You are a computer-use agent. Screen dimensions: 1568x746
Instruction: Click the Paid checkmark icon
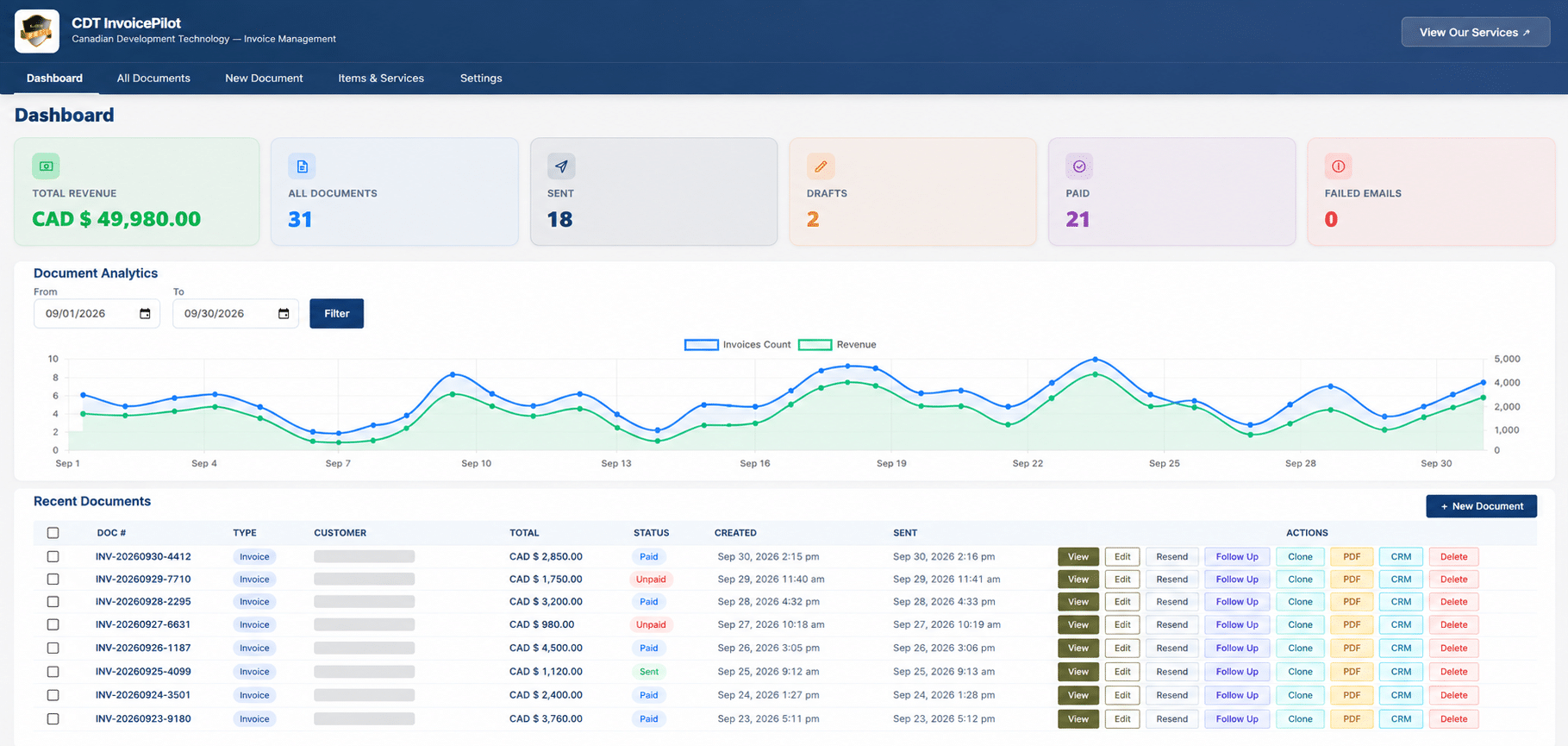click(1079, 166)
